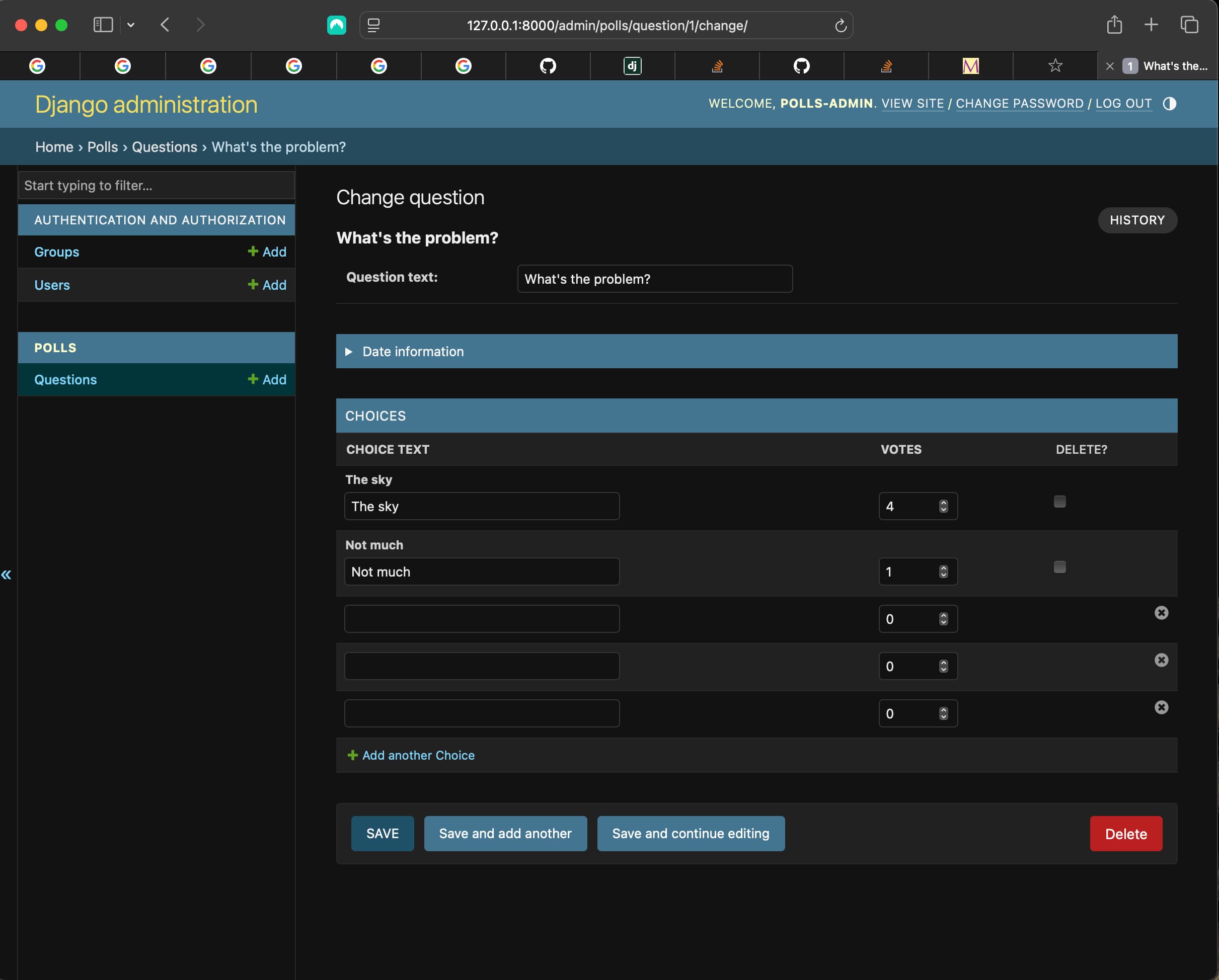This screenshot has width=1219, height=980.
Task: Click the SAVE button
Action: pyautogui.click(x=382, y=834)
